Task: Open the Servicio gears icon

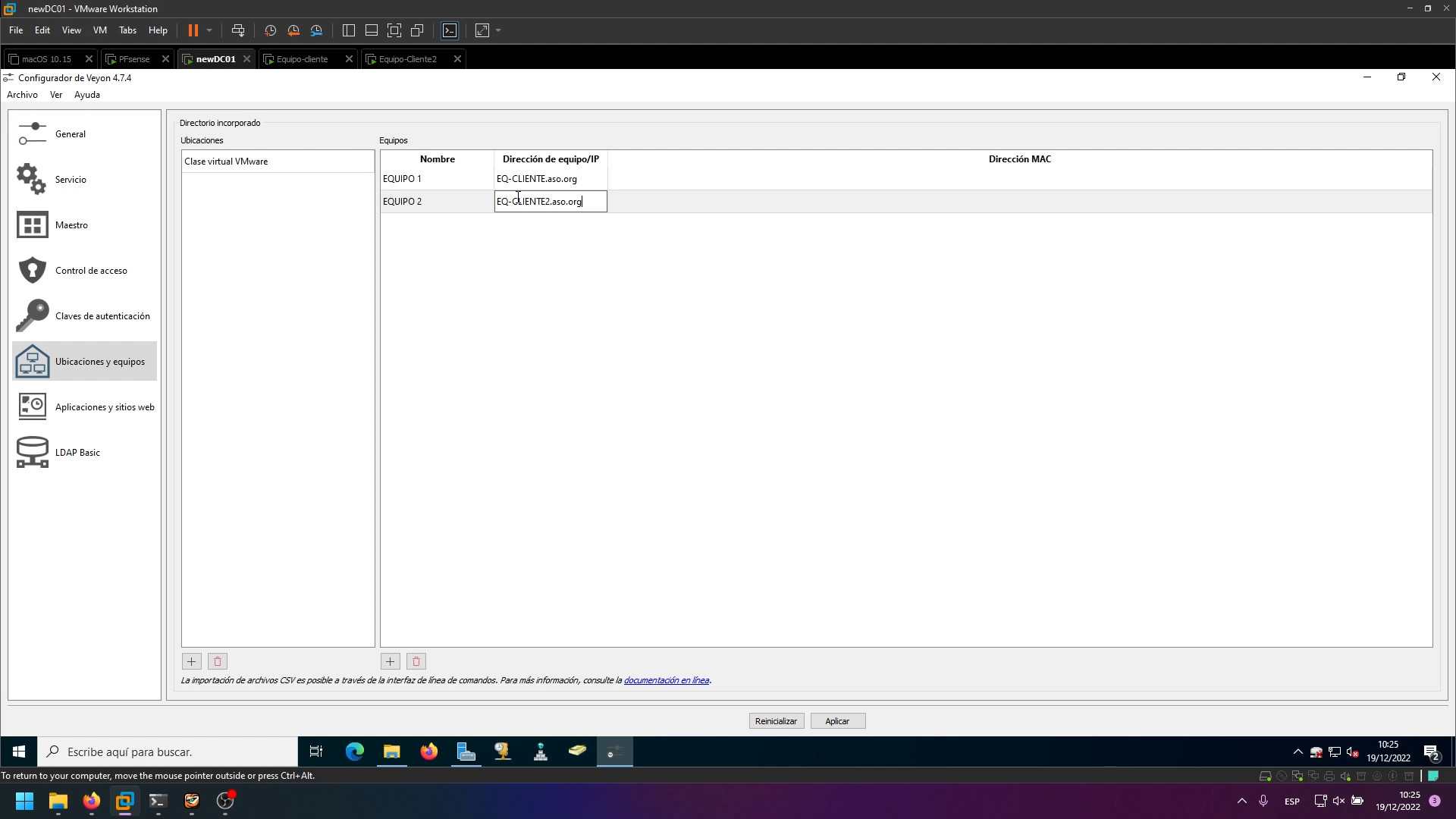Action: tap(32, 180)
